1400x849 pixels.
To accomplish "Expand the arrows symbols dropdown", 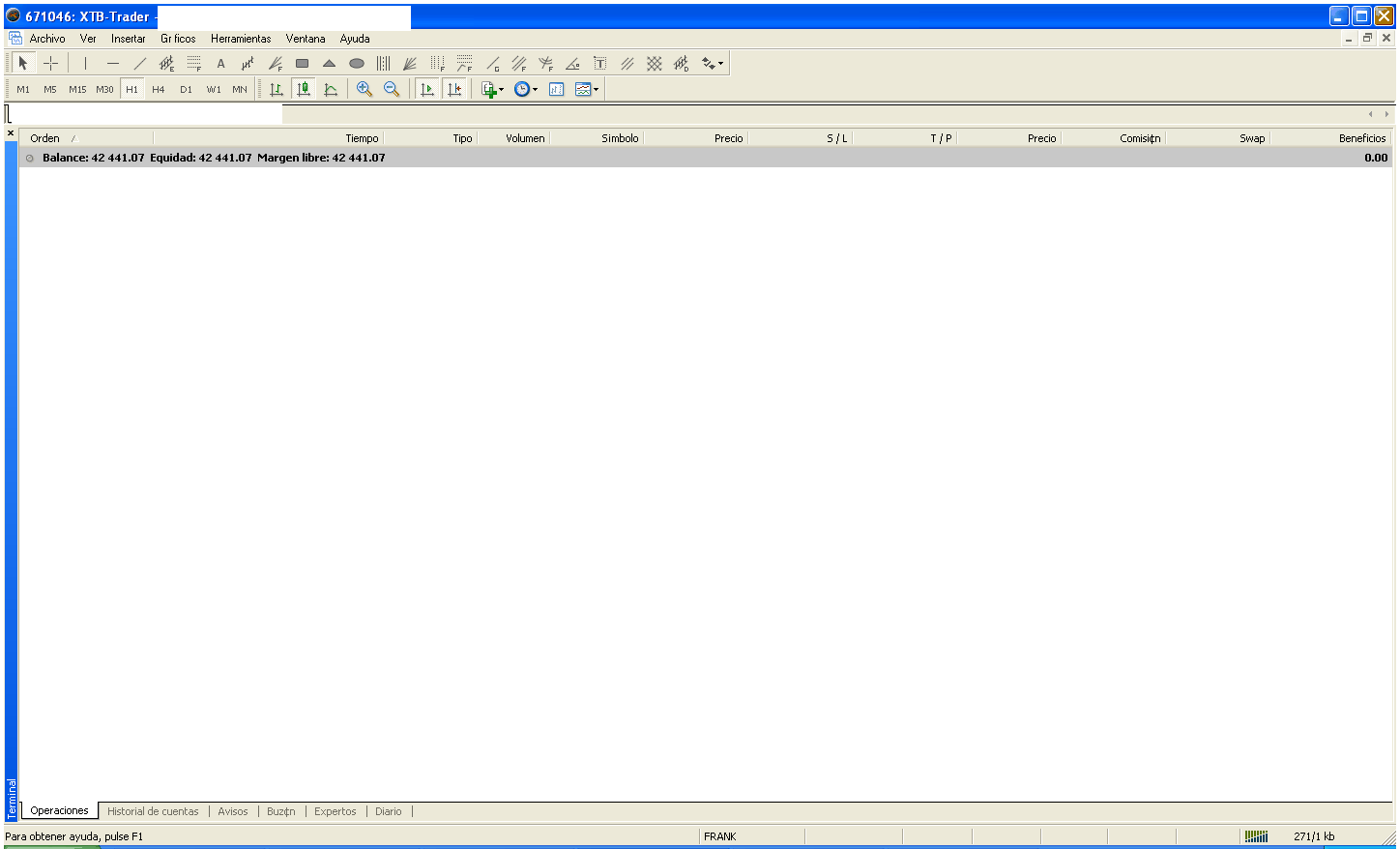I will 720,64.
